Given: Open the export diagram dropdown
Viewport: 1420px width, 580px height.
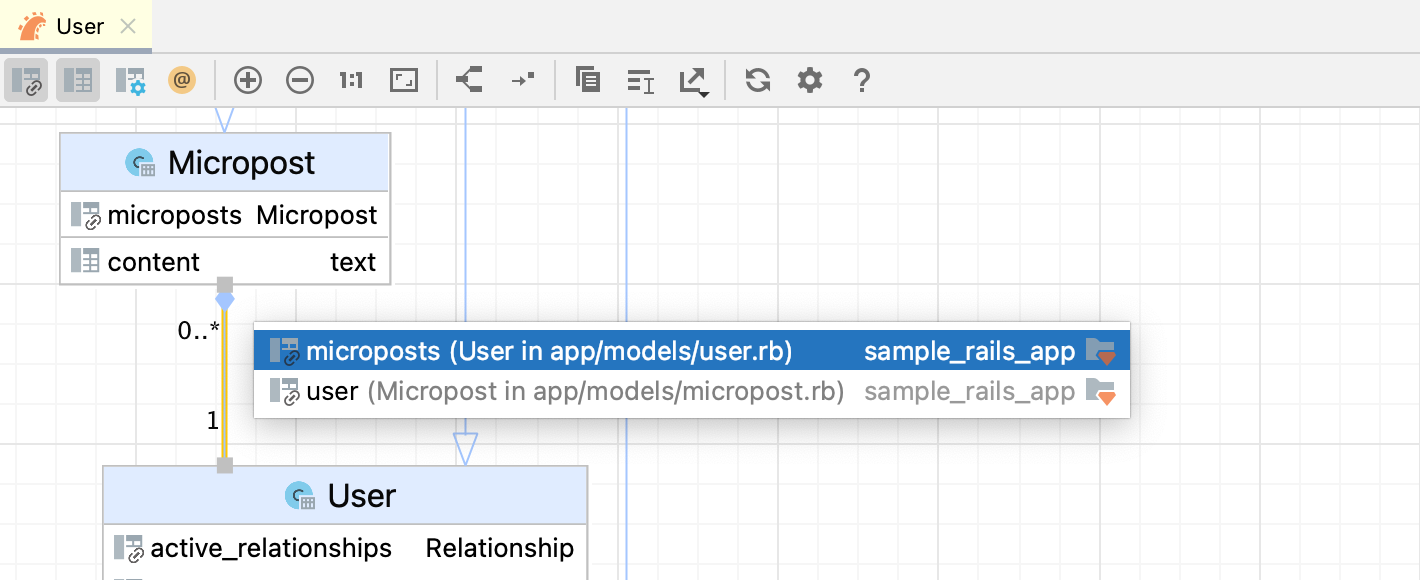Looking at the screenshot, I should coord(694,80).
